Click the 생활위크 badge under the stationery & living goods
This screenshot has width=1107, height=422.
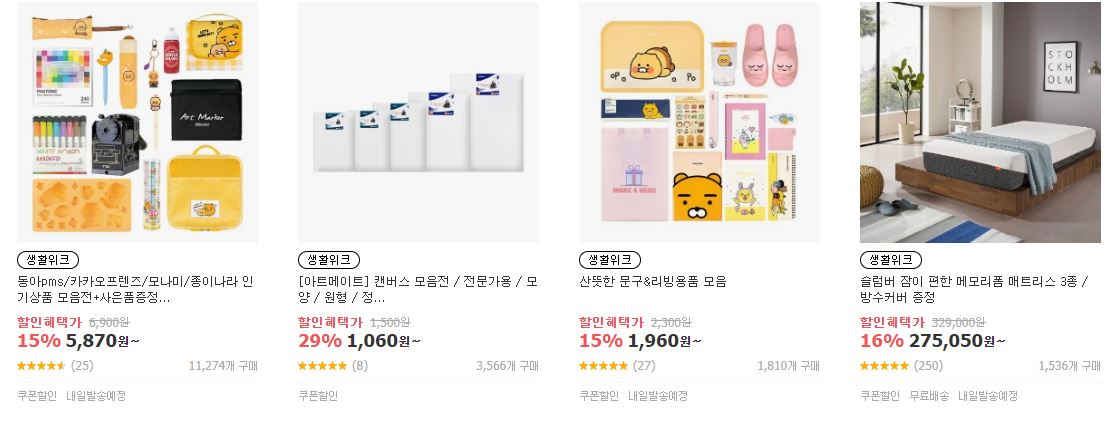click(610, 260)
